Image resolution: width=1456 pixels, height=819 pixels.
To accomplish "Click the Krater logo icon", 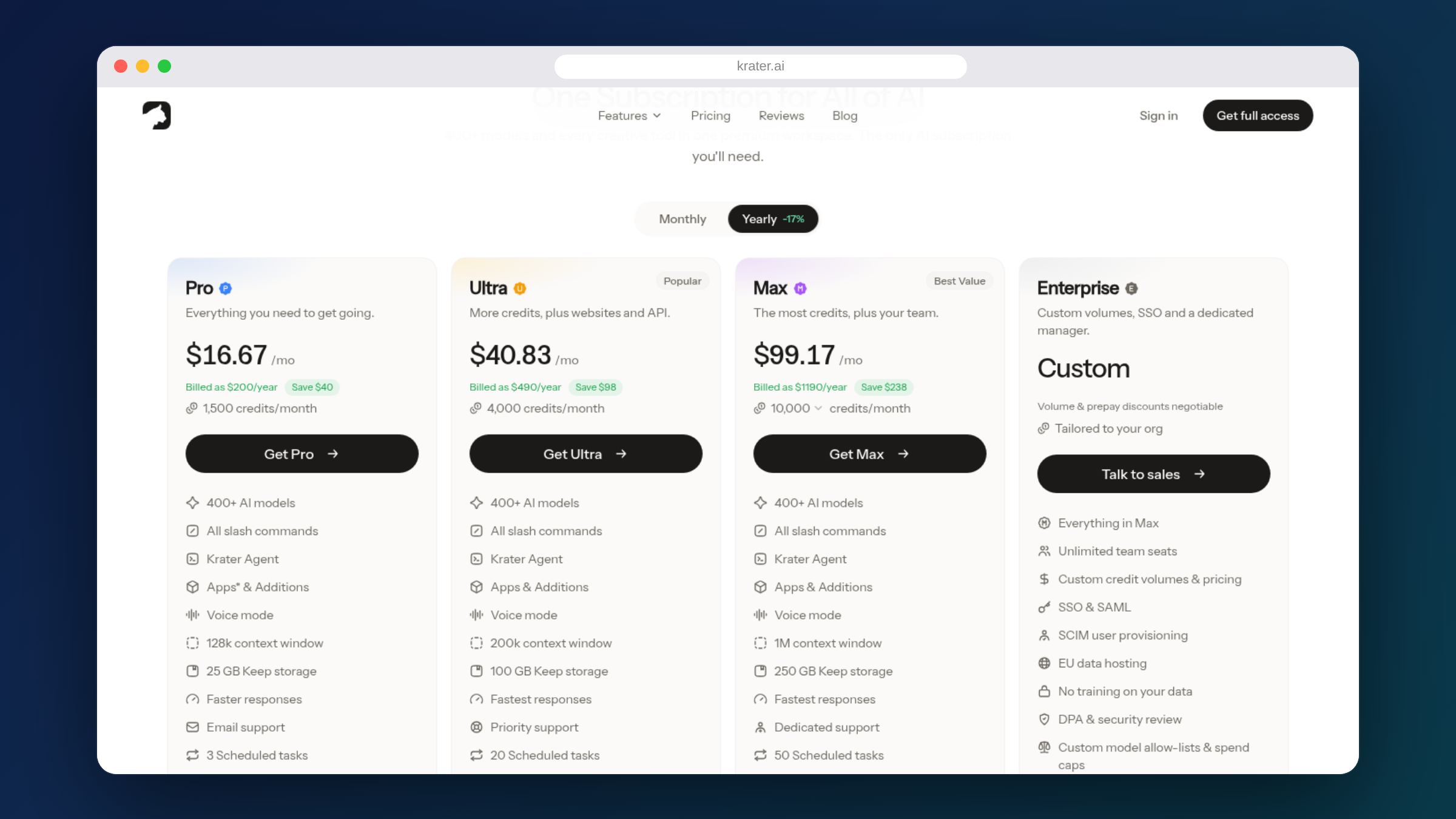I will pyautogui.click(x=157, y=115).
